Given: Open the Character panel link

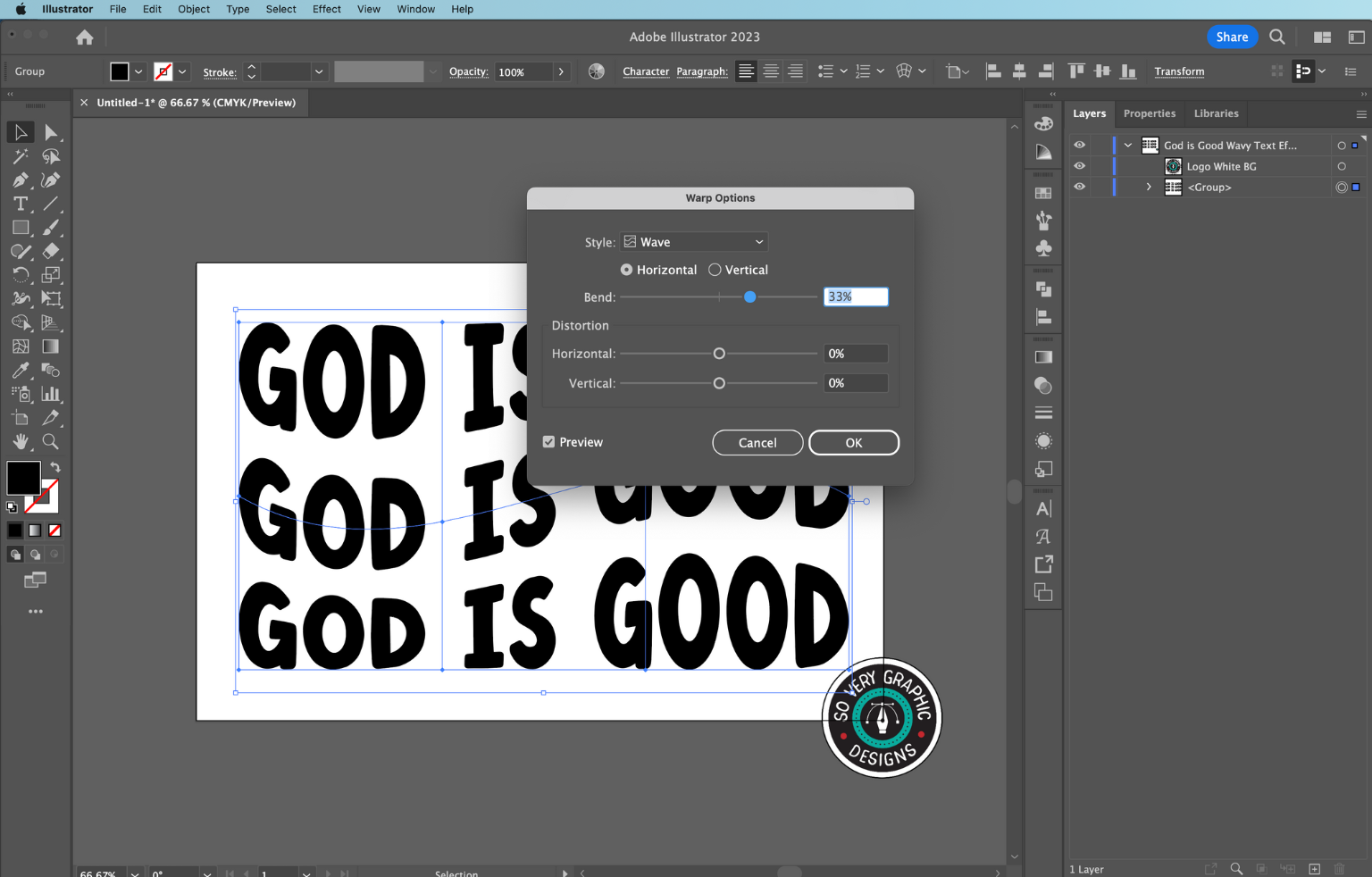Looking at the screenshot, I should [646, 71].
